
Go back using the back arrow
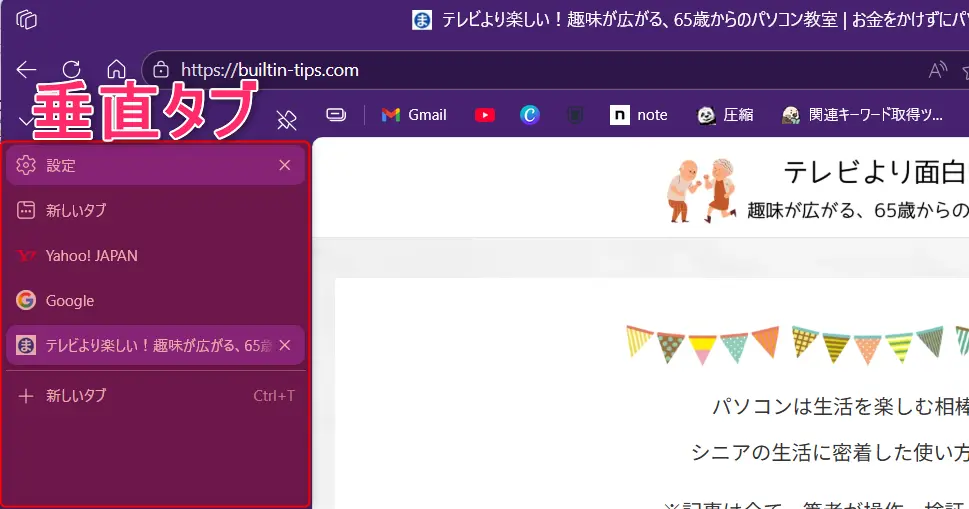click(27, 70)
